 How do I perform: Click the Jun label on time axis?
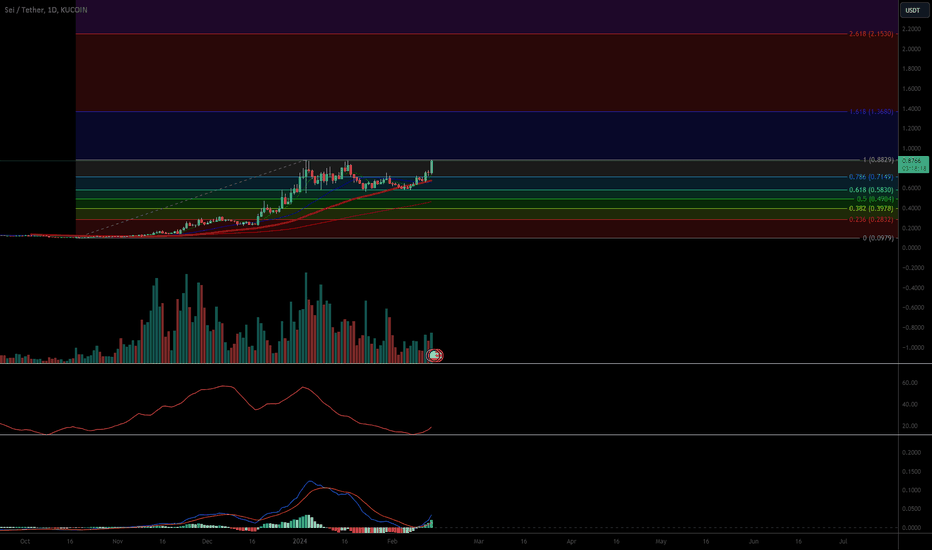(754, 542)
